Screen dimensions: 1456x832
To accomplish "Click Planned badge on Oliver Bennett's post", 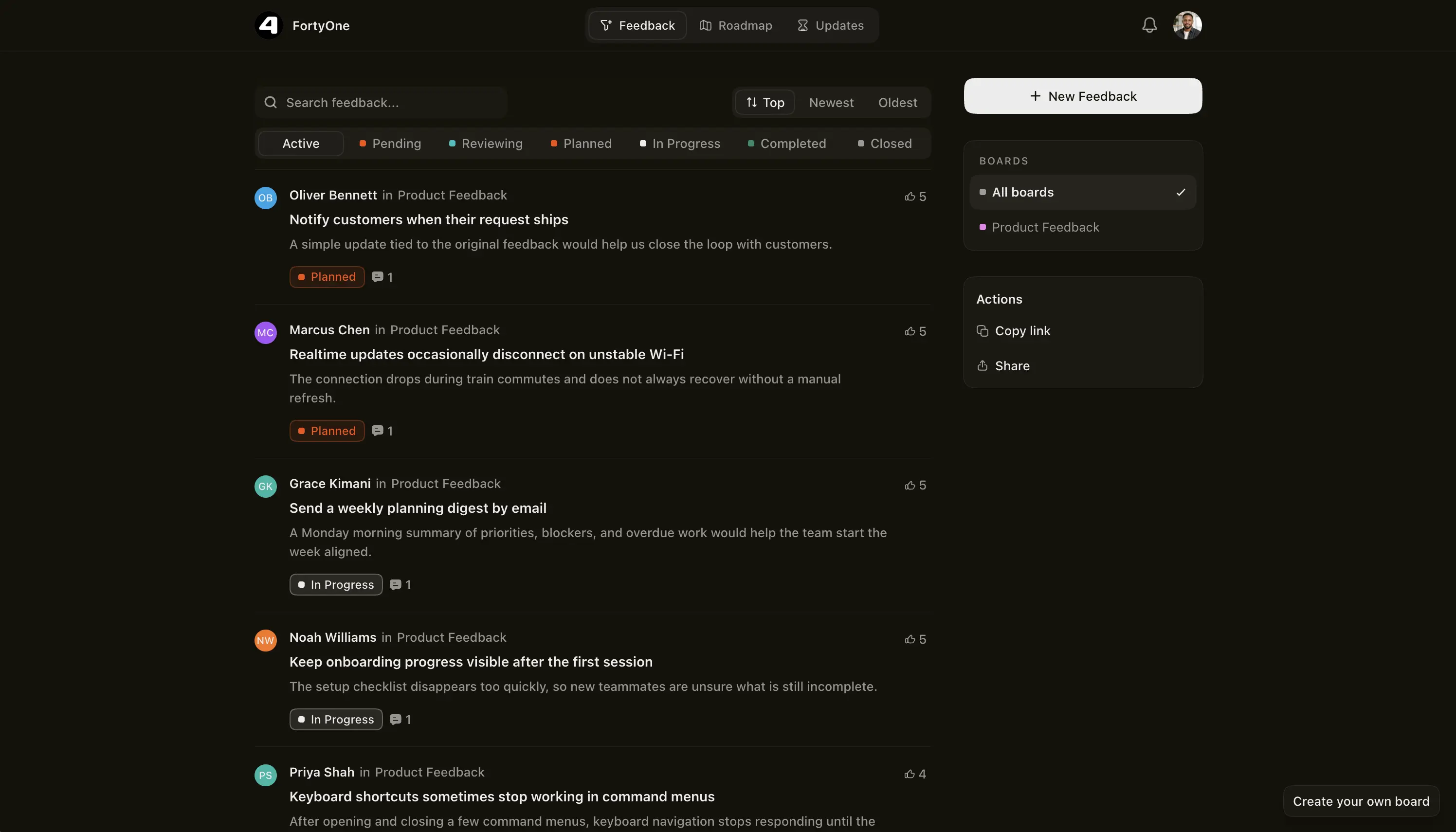I will click(x=327, y=277).
